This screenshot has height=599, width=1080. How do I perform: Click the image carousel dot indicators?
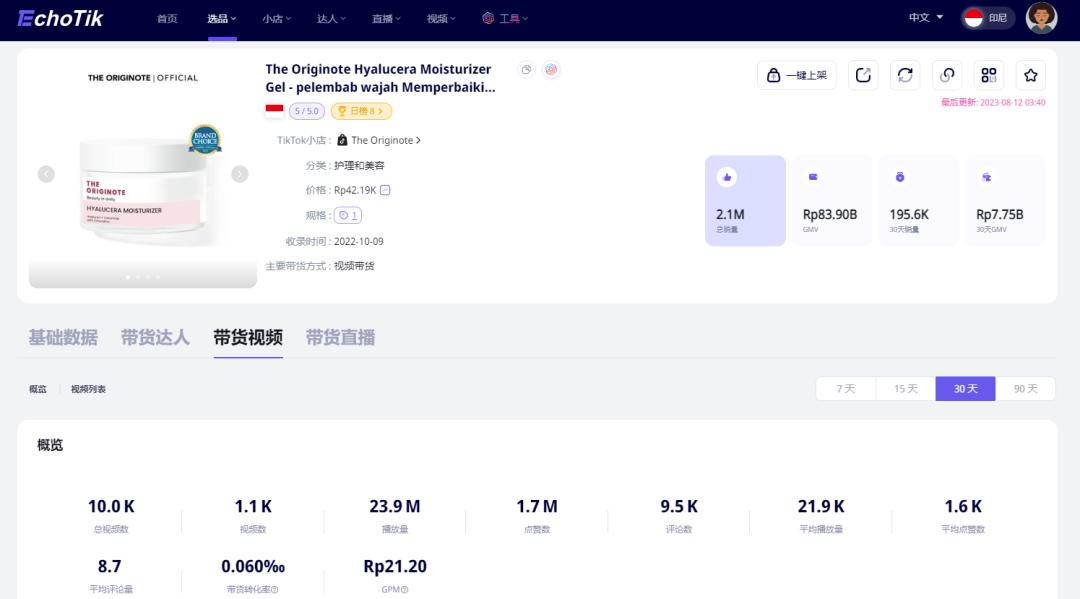coord(143,277)
